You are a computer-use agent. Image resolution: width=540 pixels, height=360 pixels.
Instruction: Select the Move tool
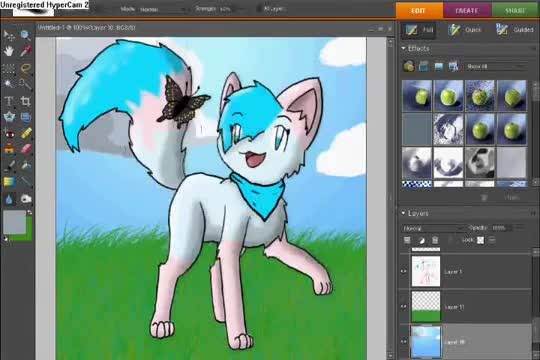(x=9, y=35)
